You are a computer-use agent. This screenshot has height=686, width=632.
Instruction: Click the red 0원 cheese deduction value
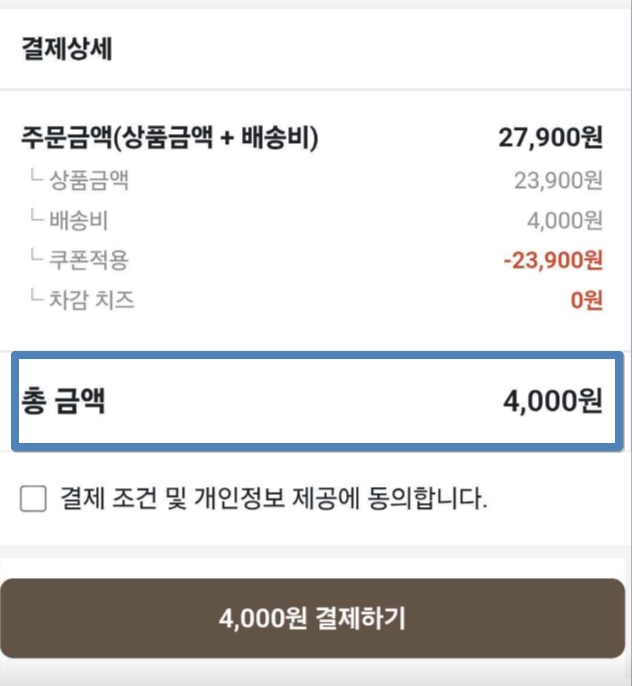[x=586, y=300]
